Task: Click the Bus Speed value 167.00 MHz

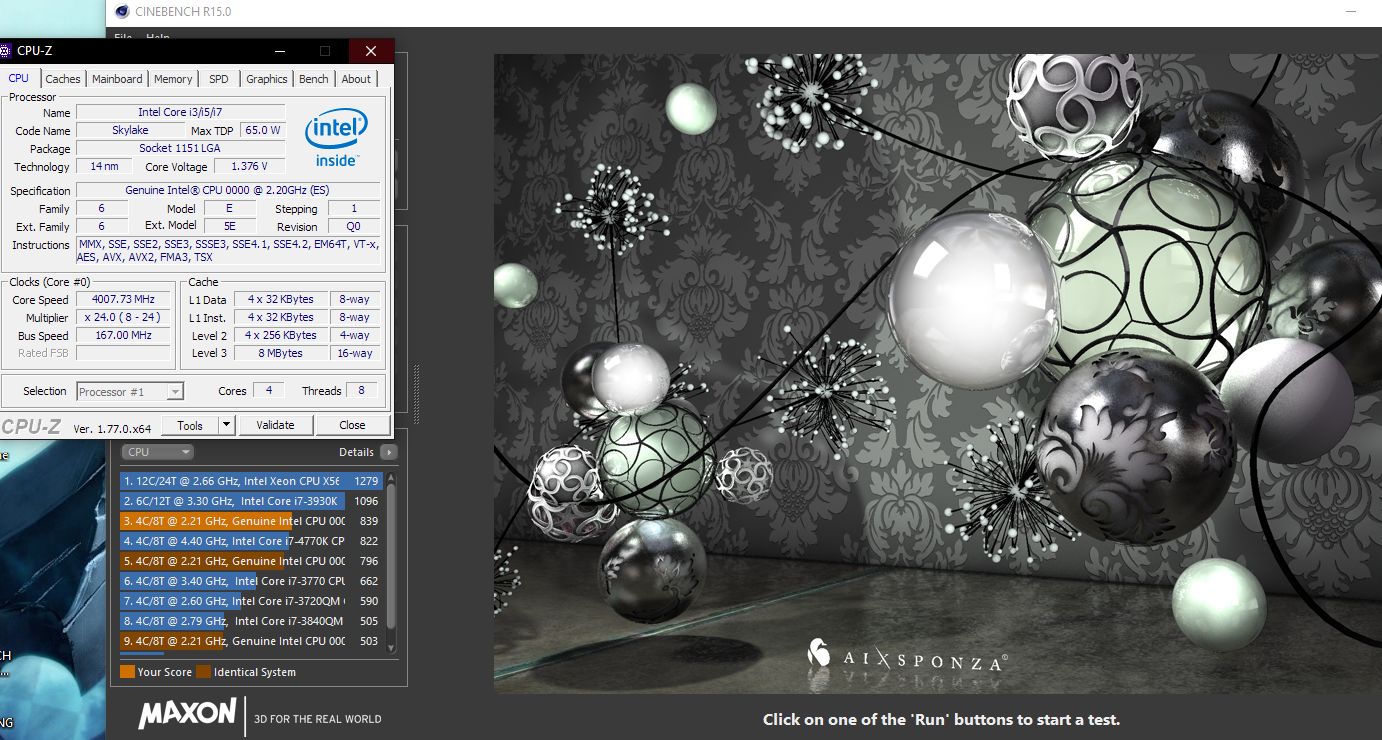Action: pos(123,336)
